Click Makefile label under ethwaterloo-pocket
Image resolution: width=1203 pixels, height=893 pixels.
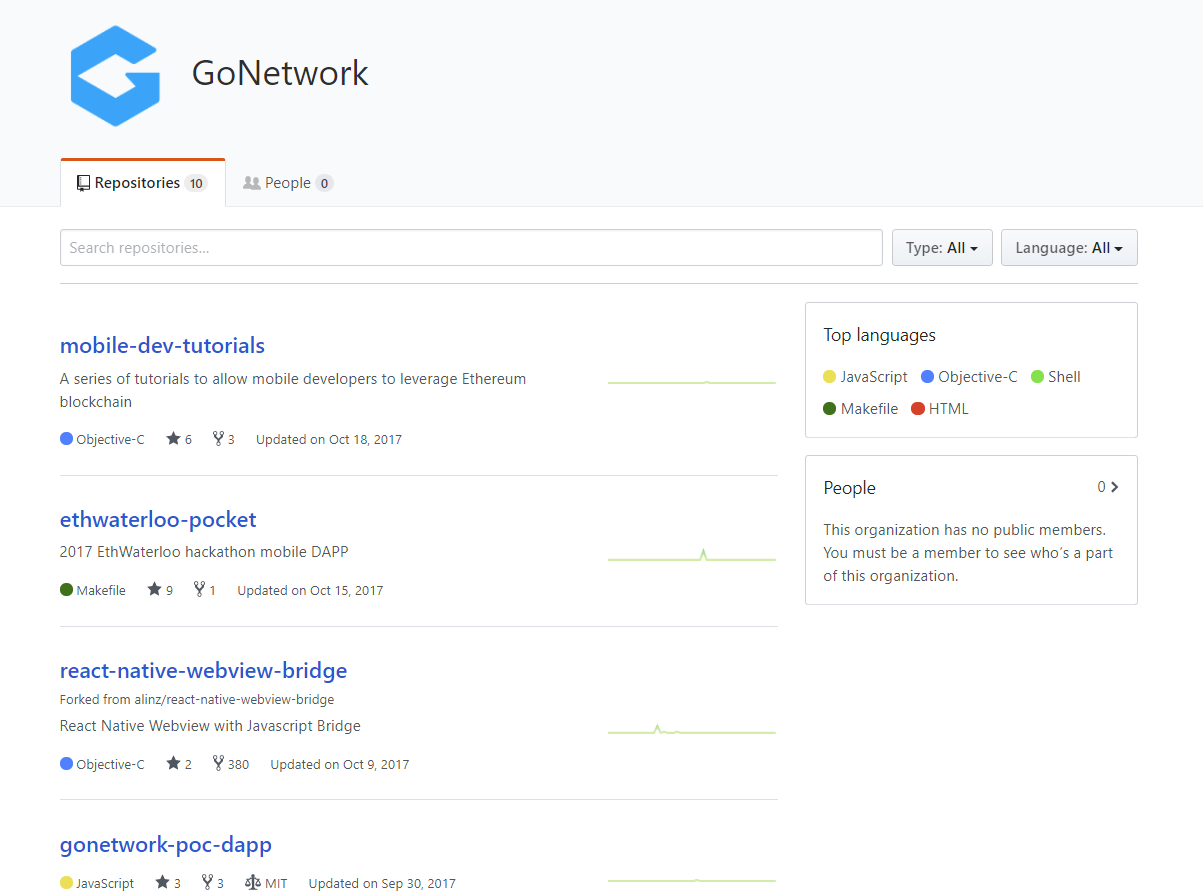point(101,590)
